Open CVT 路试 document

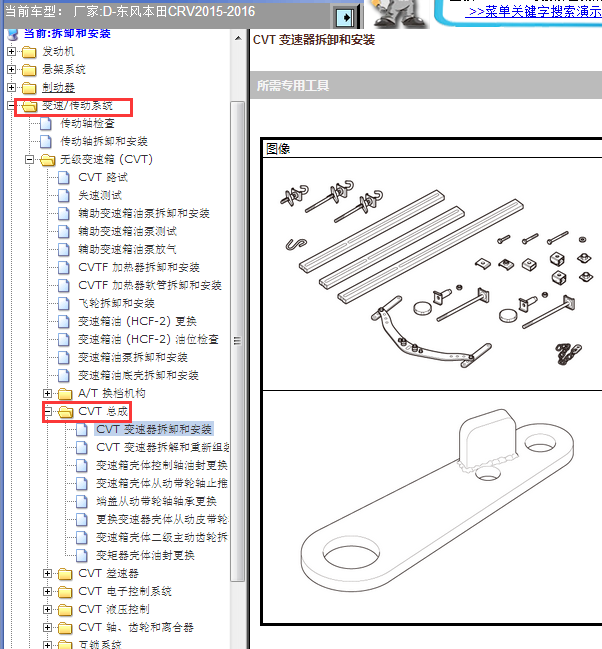pyautogui.click(x=103, y=178)
